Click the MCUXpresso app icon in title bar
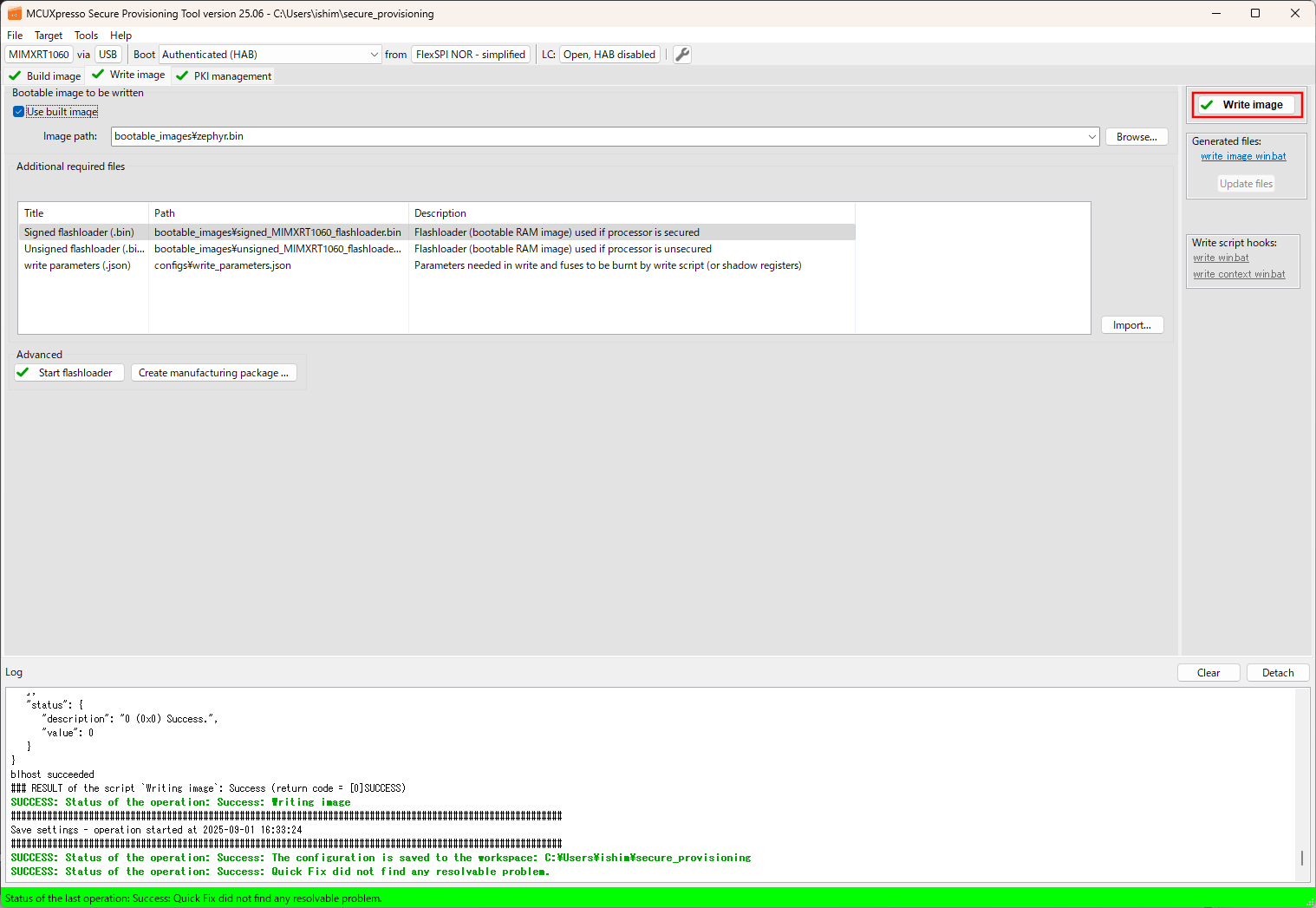This screenshot has height=908, width=1316. coord(14,13)
